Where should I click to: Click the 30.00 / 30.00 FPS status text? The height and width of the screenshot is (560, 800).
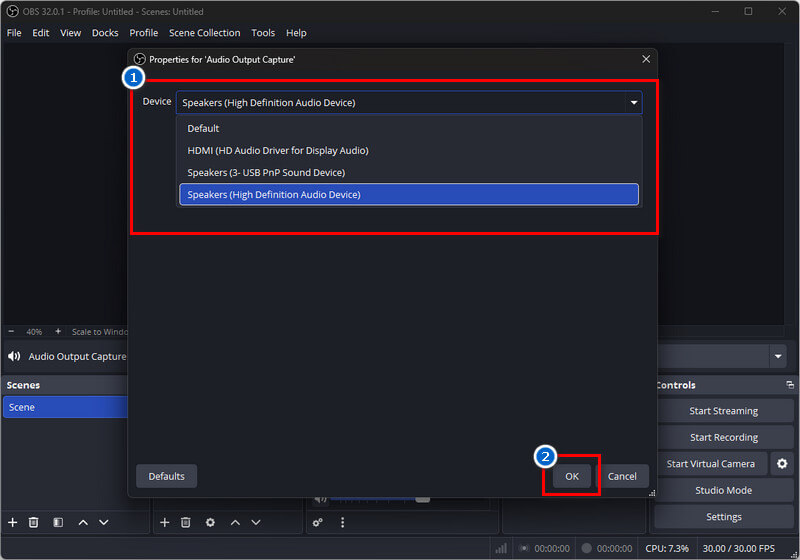coord(738,548)
